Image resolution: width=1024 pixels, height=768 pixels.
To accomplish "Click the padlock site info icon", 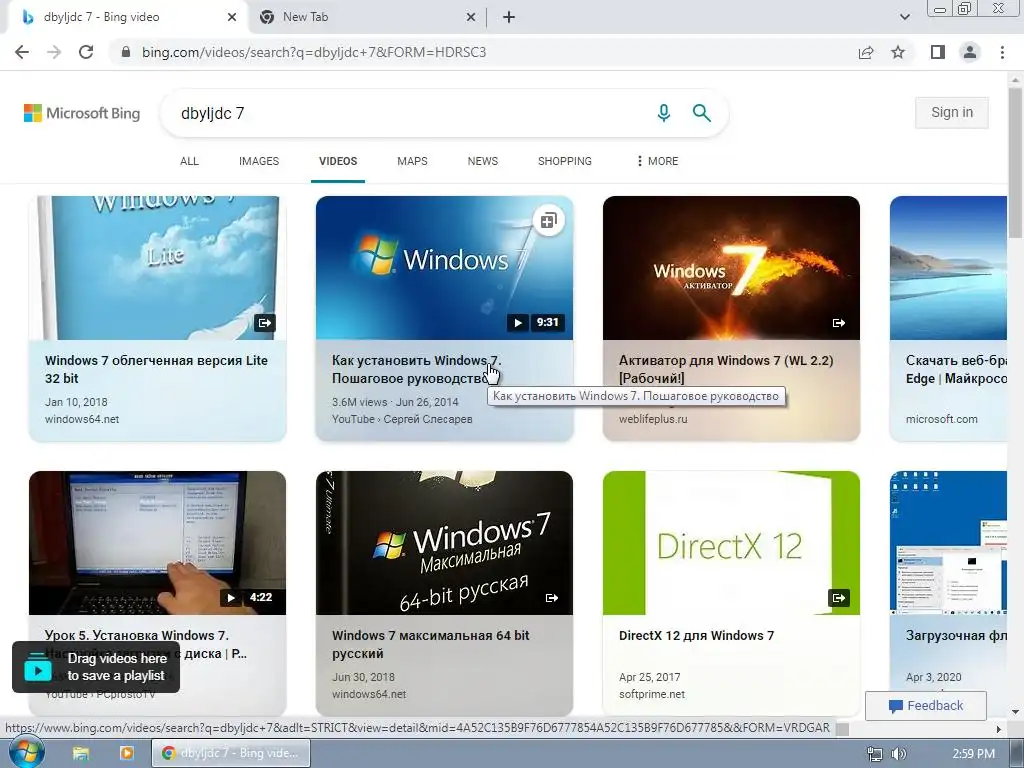I will pyautogui.click(x=126, y=52).
